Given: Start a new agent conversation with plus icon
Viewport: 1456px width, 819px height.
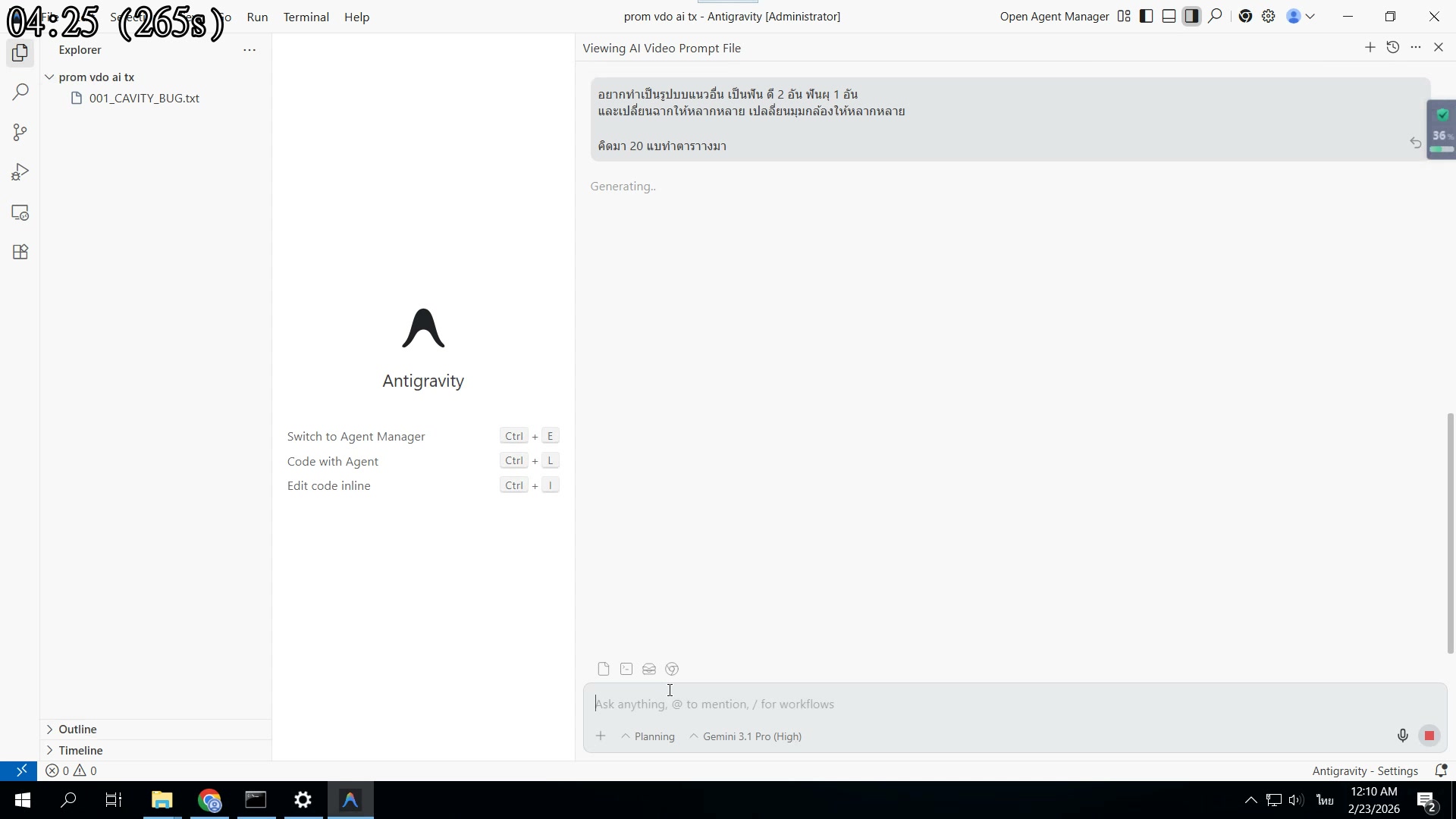Looking at the screenshot, I should [x=1370, y=48].
